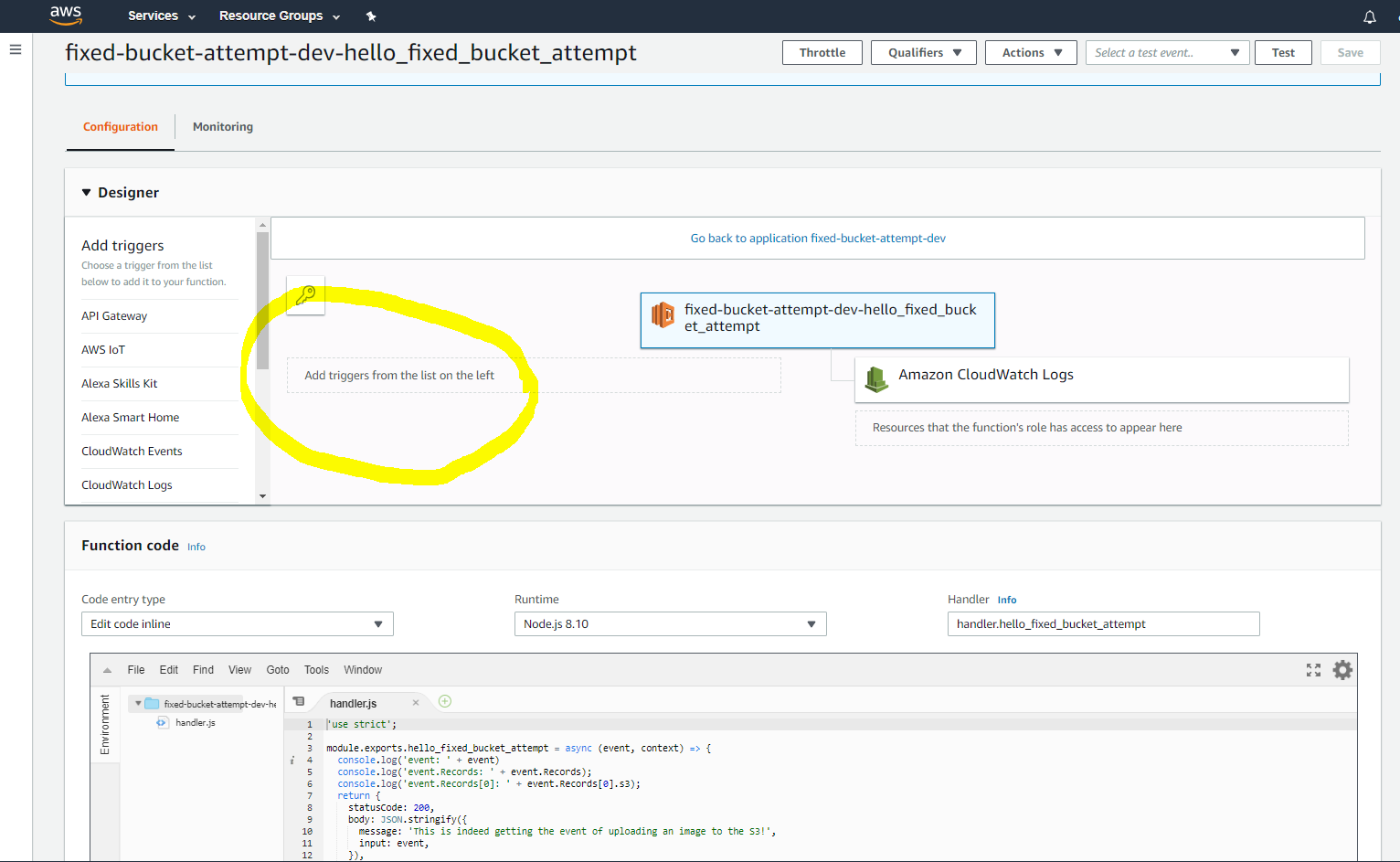Switch to the Monitoring tab

[x=223, y=127]
